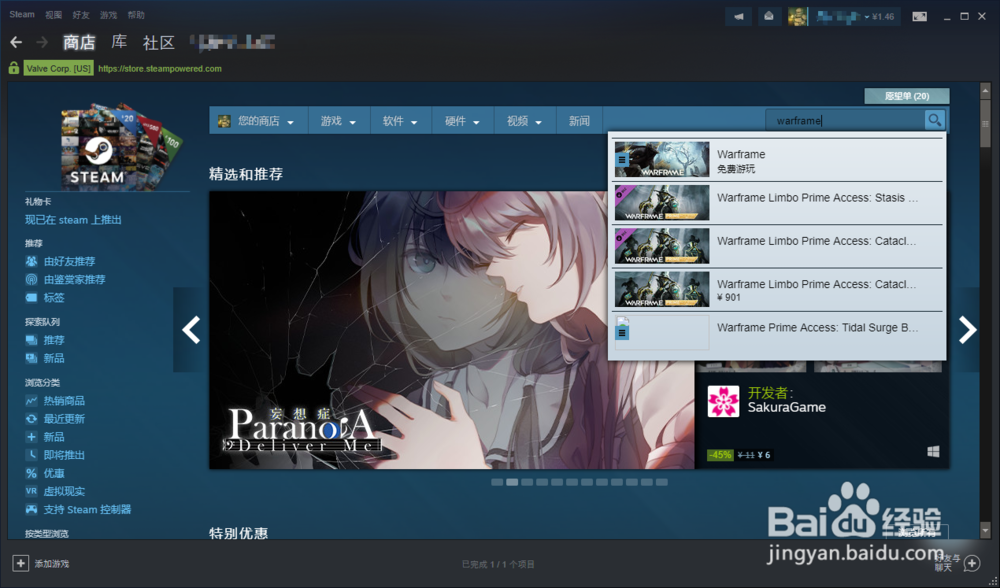Open the 热销商品 link
1000x588 pixels.
[x=64, y=401]
